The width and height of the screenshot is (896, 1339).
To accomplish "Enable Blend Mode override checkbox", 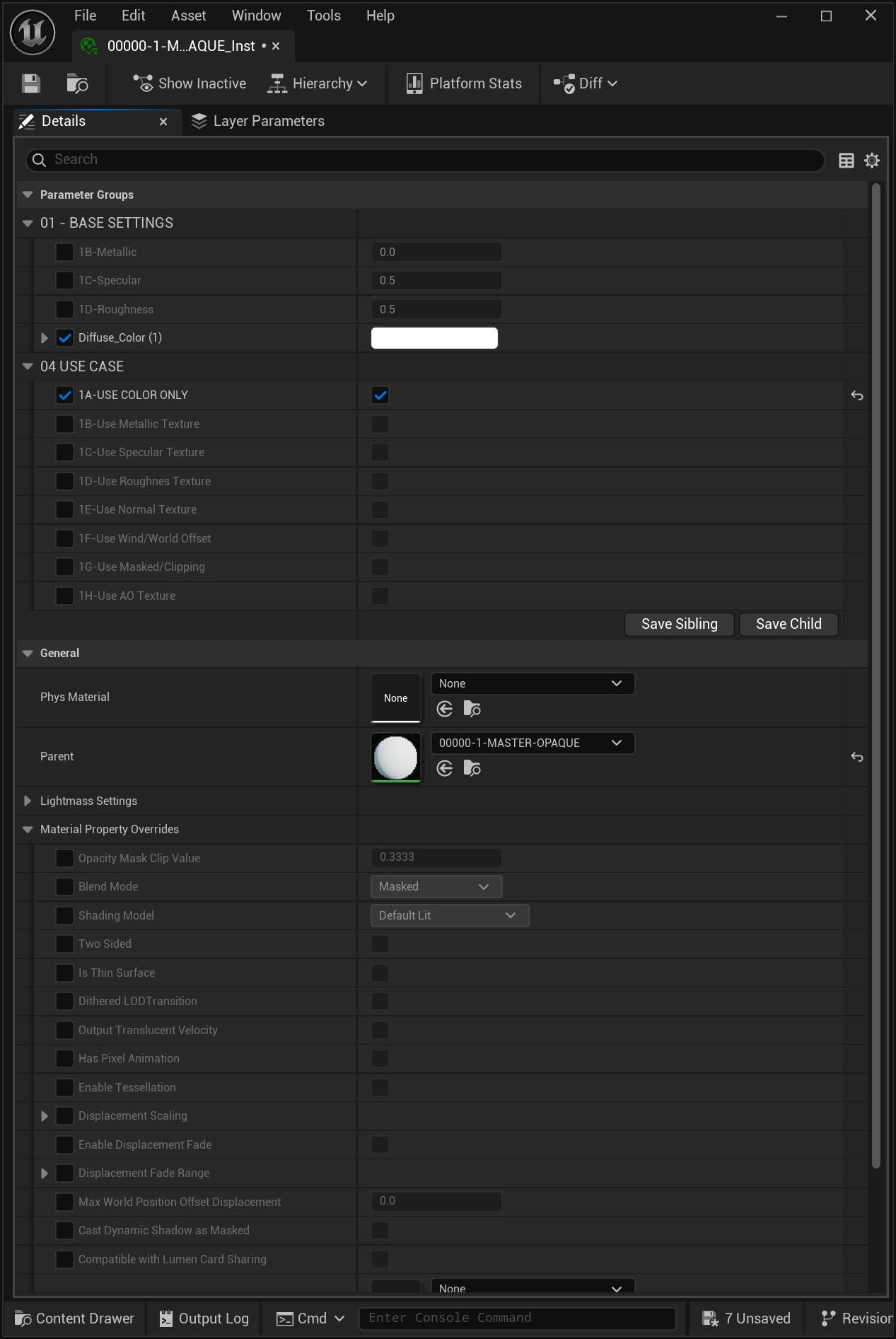I will tap(64, 886).
